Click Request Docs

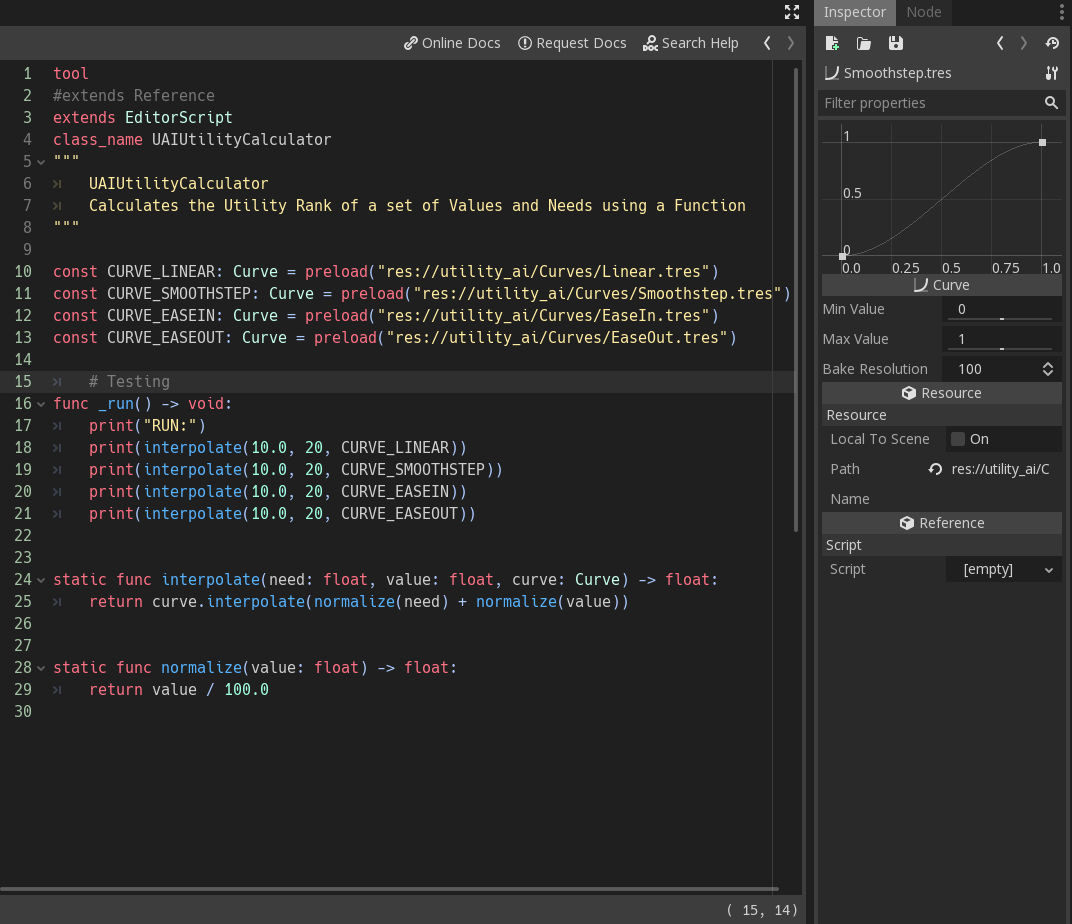pyautogui.click(x=572, y=43)
